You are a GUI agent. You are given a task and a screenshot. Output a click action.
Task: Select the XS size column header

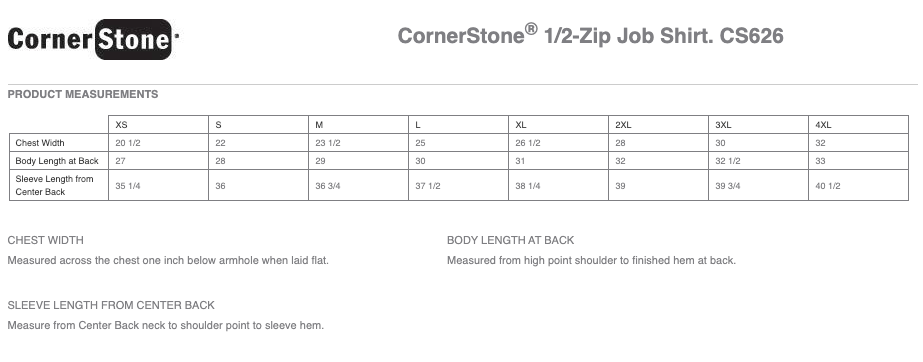click(x=121, y=125)
